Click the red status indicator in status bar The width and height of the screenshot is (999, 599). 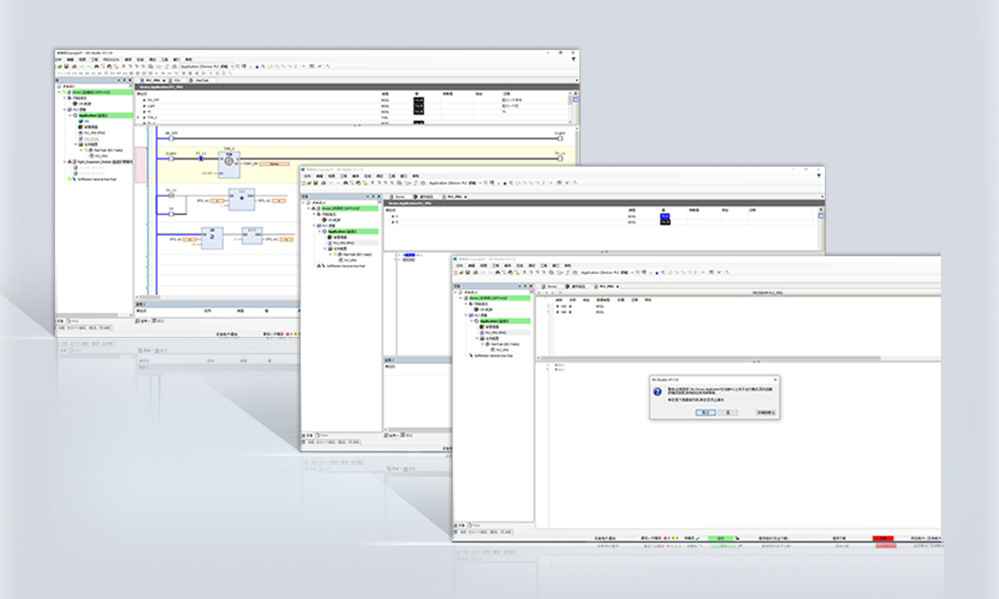coord(882,538)
